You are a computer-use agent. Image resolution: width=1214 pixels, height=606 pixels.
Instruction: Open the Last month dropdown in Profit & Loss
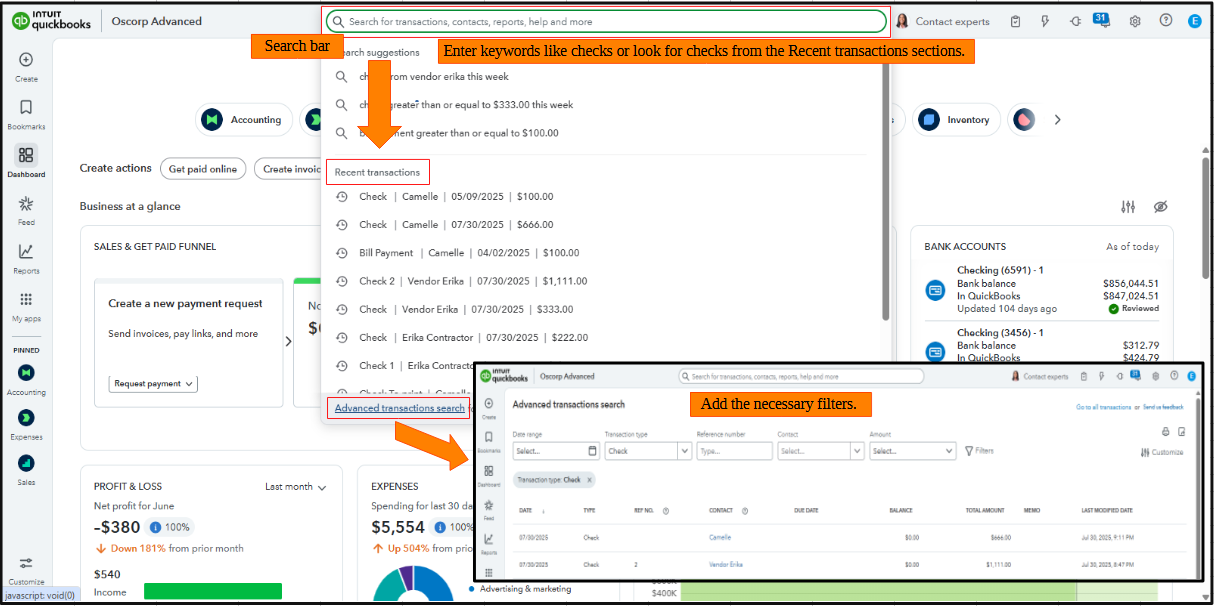(296, 487)
